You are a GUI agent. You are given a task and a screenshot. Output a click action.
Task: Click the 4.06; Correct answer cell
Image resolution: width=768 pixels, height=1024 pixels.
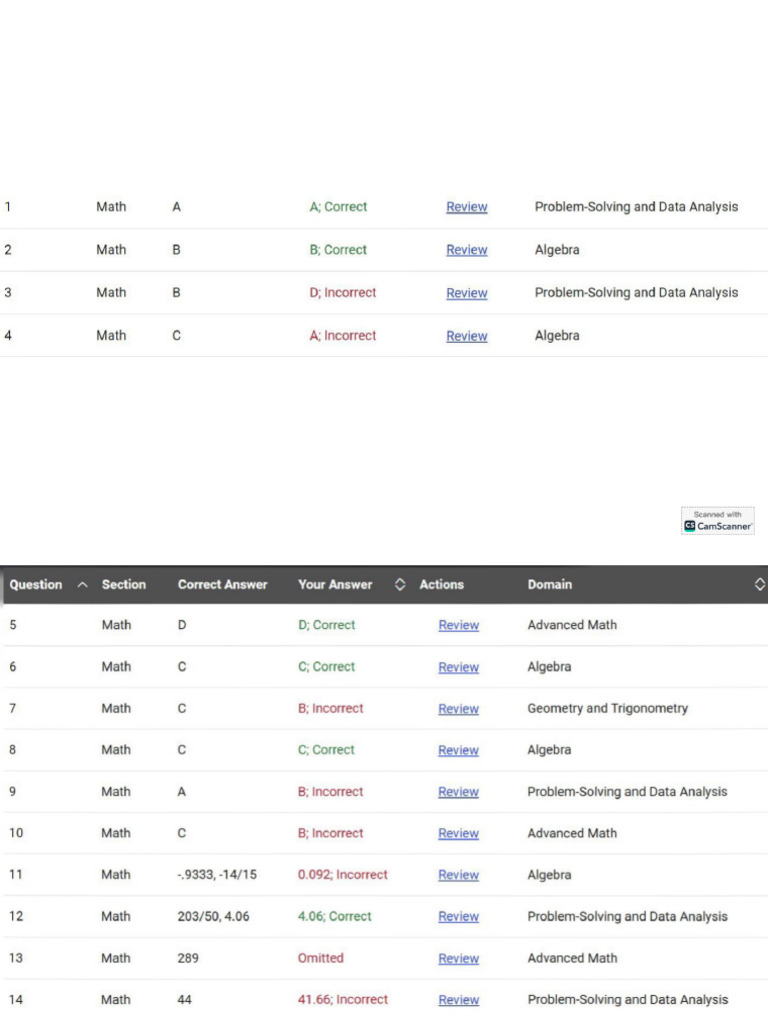pyautogui.click(x=334, y=916)
